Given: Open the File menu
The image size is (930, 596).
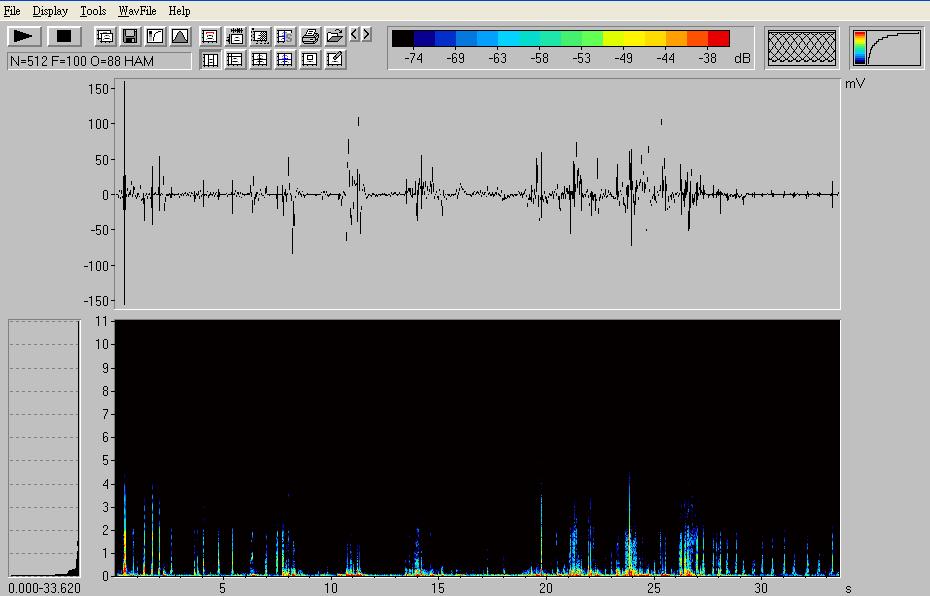Looking at the screenshot, I should pos(12,11).
